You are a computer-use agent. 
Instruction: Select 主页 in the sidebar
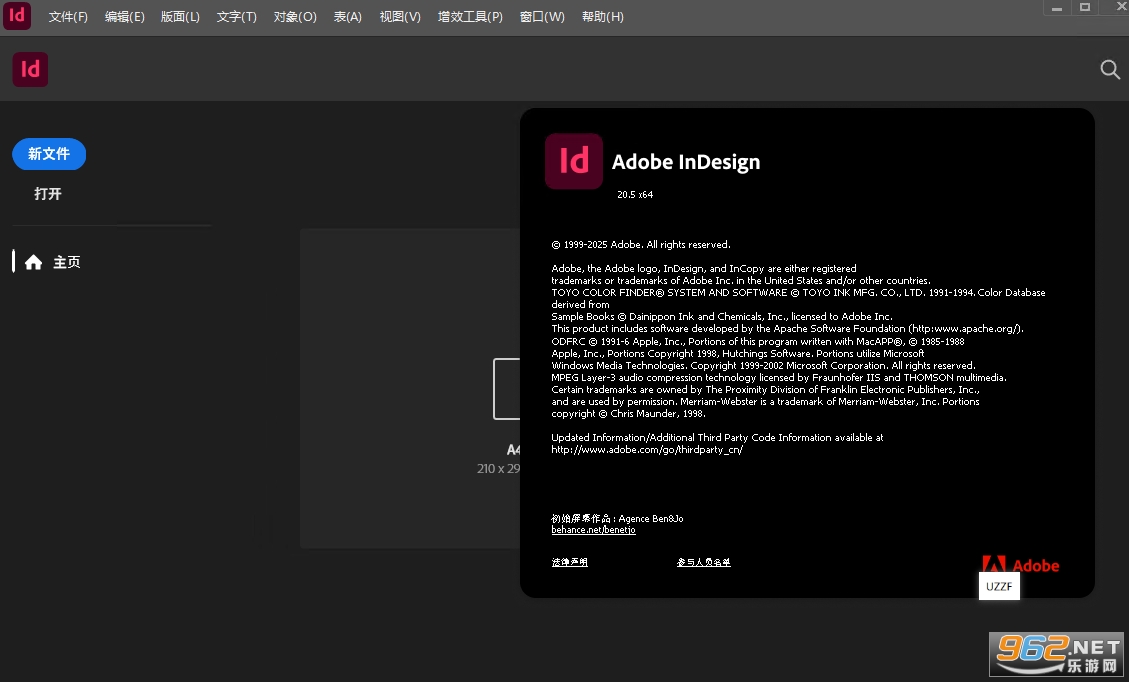click(x=66, y=262)
